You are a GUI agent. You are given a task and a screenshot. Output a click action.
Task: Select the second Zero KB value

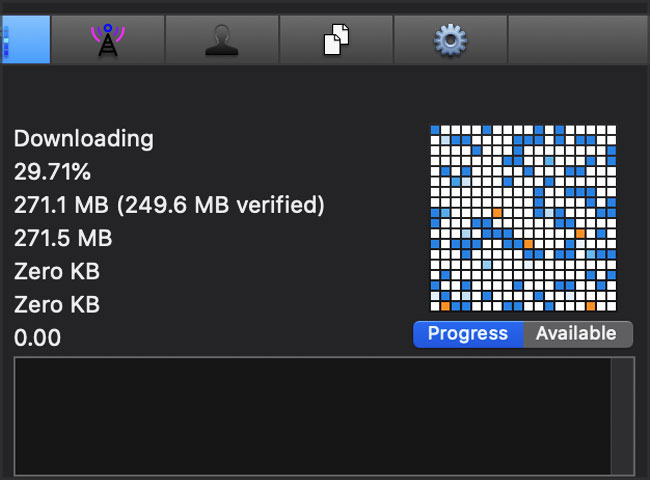pyautogui.click(x=57, y=305)
